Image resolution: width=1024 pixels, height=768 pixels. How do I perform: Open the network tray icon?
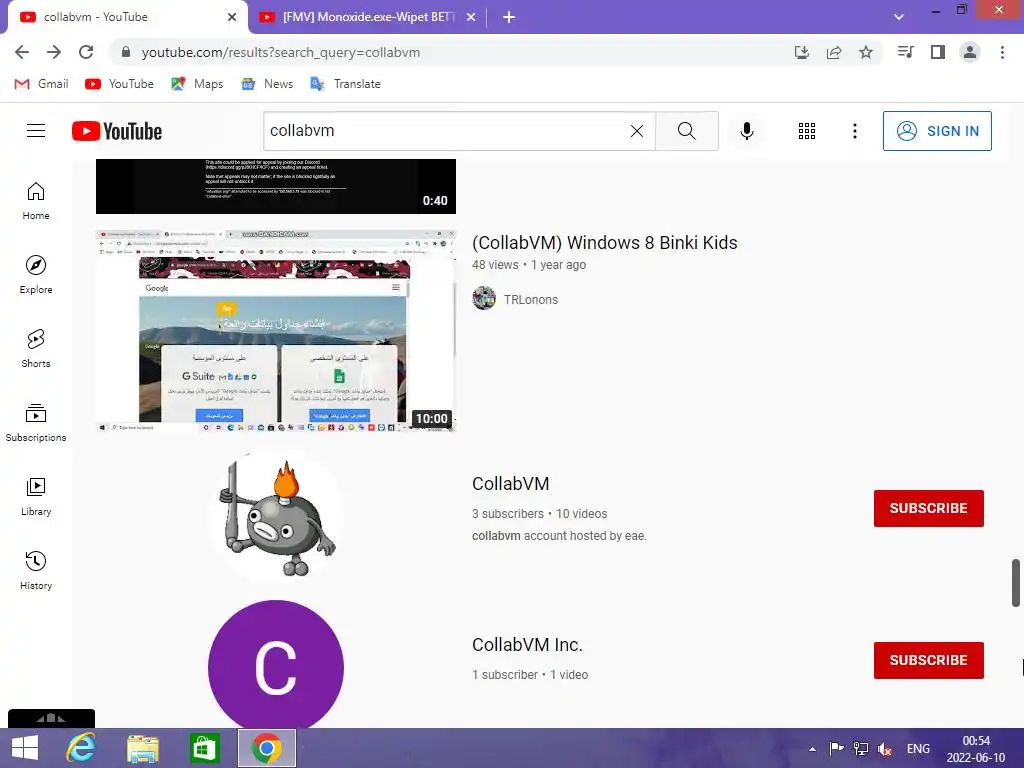click(x=861, y=749)
